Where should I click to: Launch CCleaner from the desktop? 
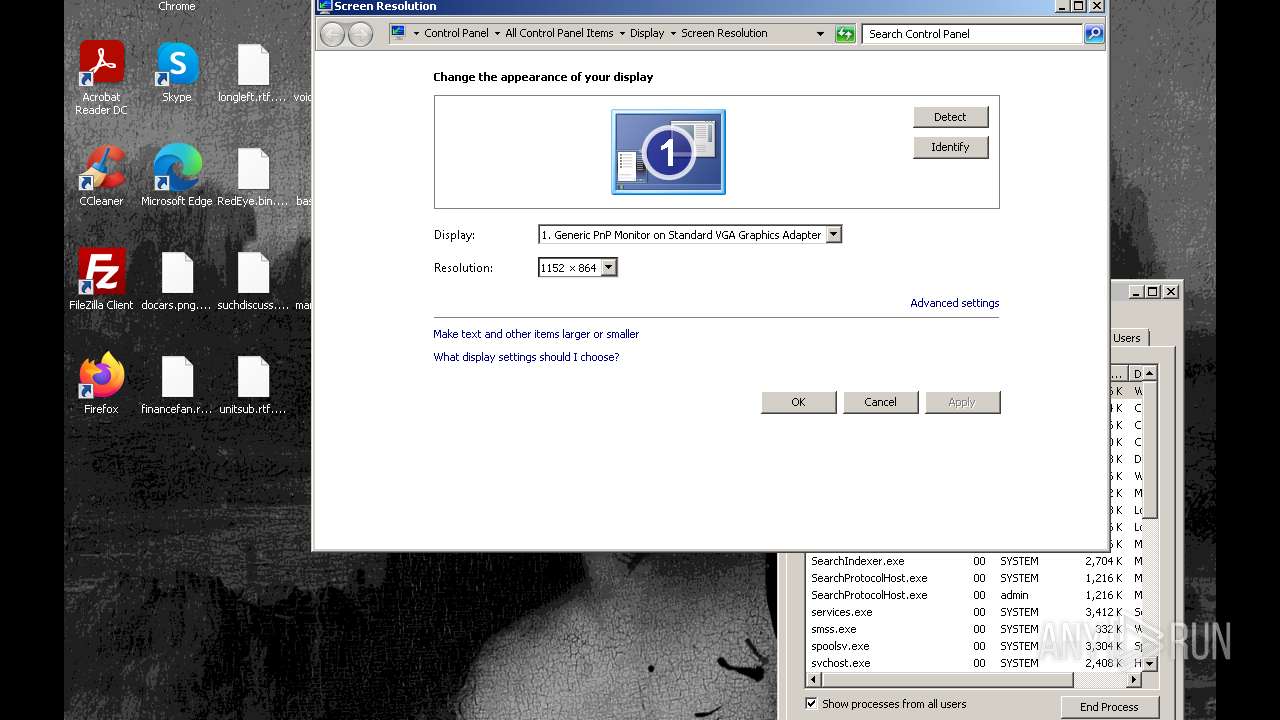[x=101, y=176]
